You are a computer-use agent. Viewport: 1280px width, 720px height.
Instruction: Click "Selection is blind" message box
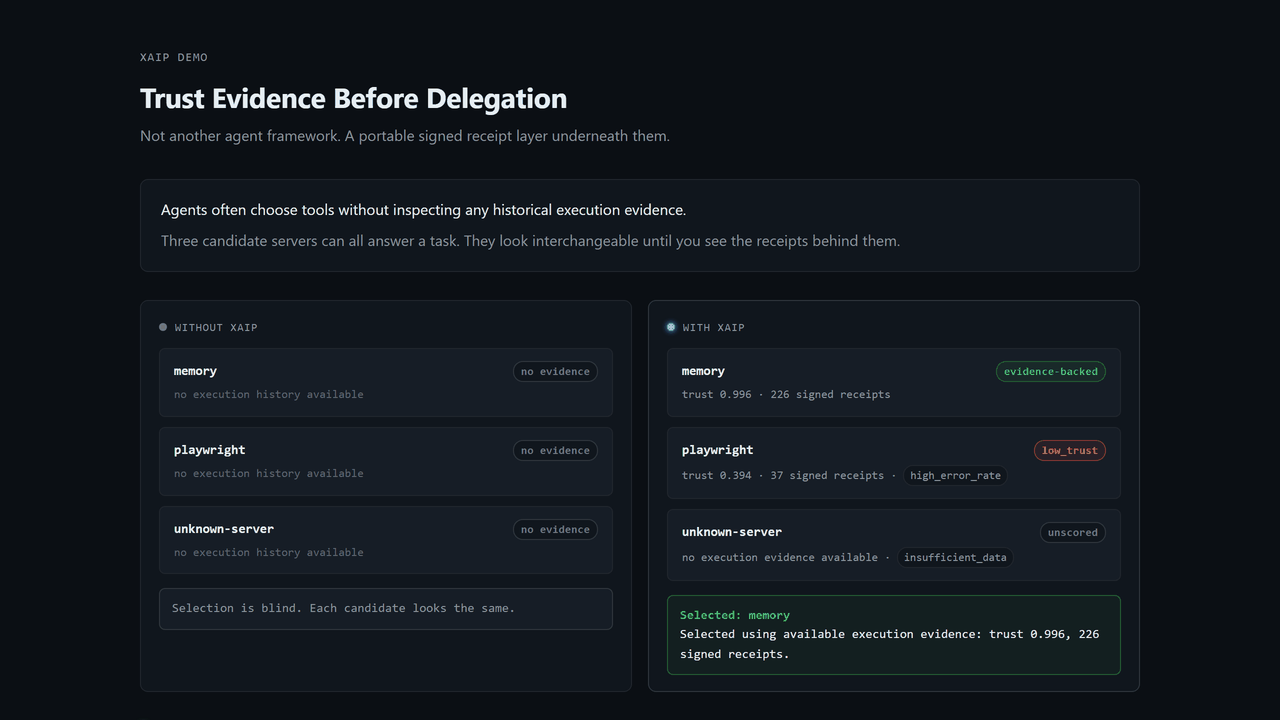[386, 609]
